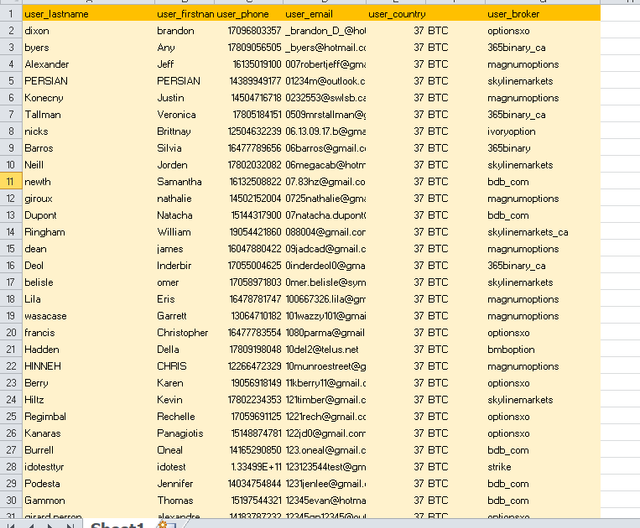This screenshot has width=640, height=528.
Task: Select optionsxo broker cell in dixon row
Action: [543, 31]
